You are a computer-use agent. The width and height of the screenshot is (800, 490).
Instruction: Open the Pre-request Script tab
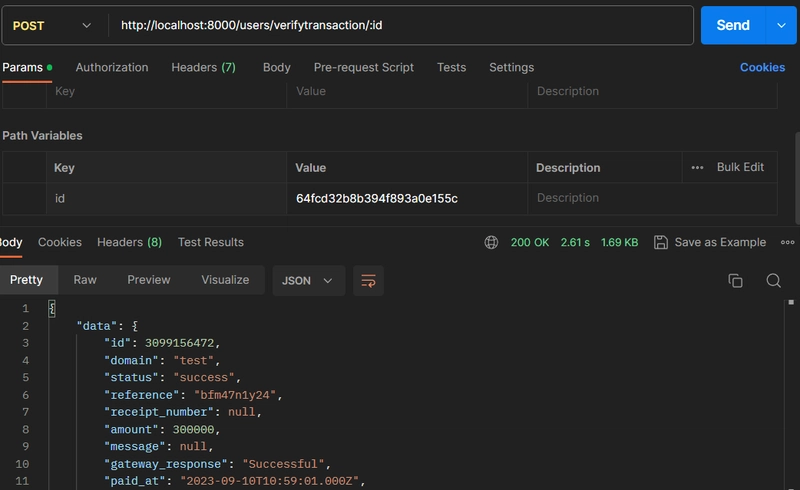point(363,67)
